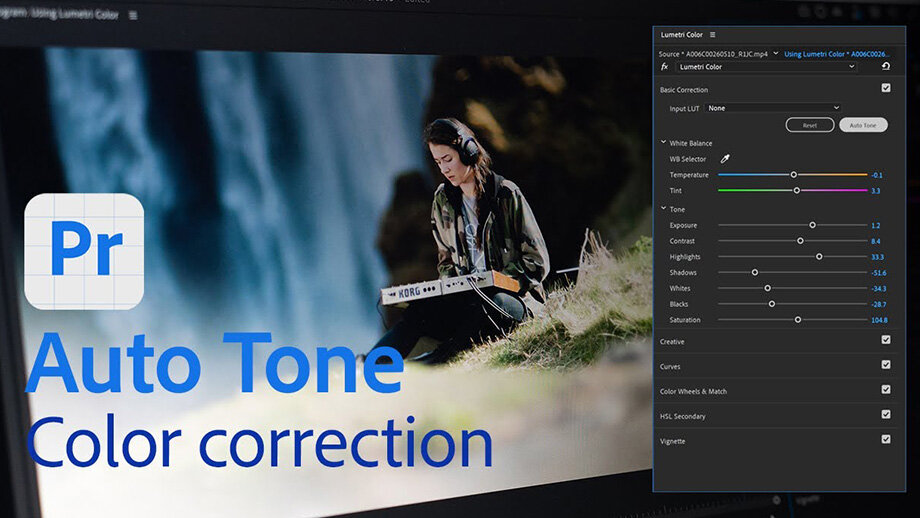Open the Lumetri Color effect dropdown
Screen dimensions: 920x518
(x=766, y=67)
